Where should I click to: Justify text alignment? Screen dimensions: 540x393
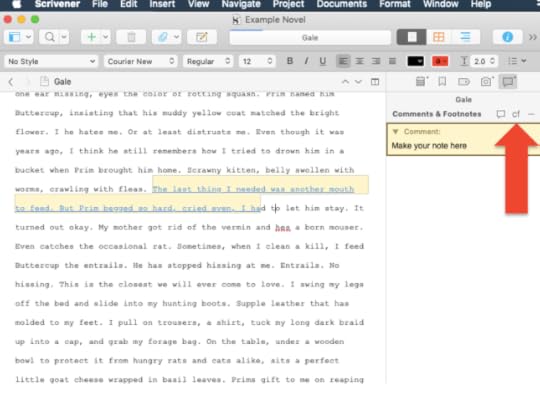[x=392, y=61]
